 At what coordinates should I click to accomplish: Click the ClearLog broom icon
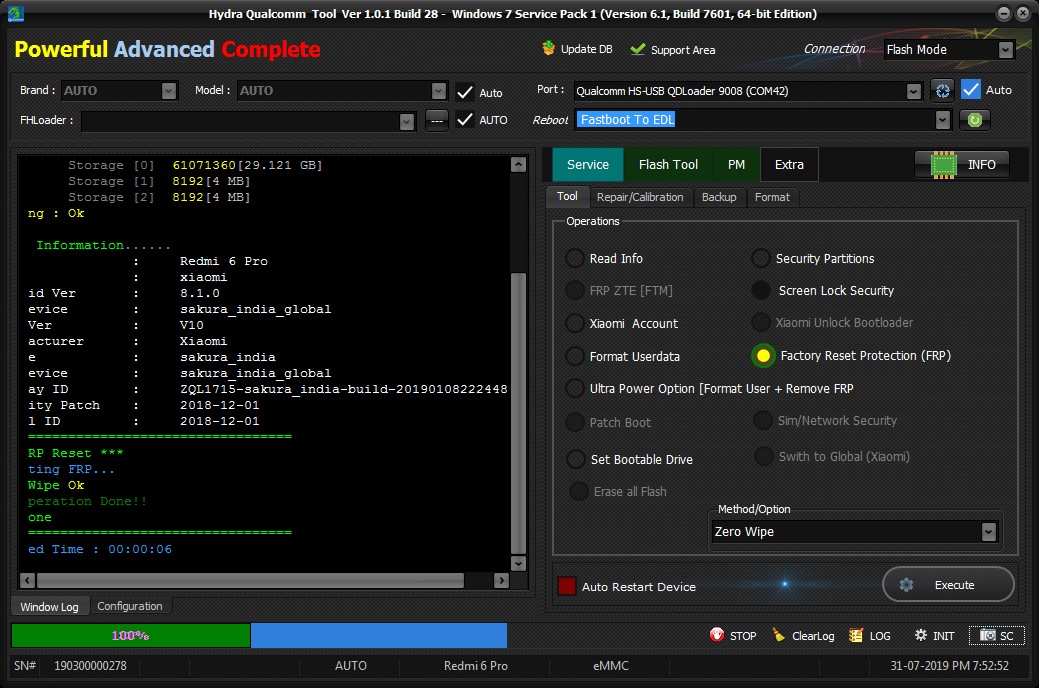click(779, 635)
